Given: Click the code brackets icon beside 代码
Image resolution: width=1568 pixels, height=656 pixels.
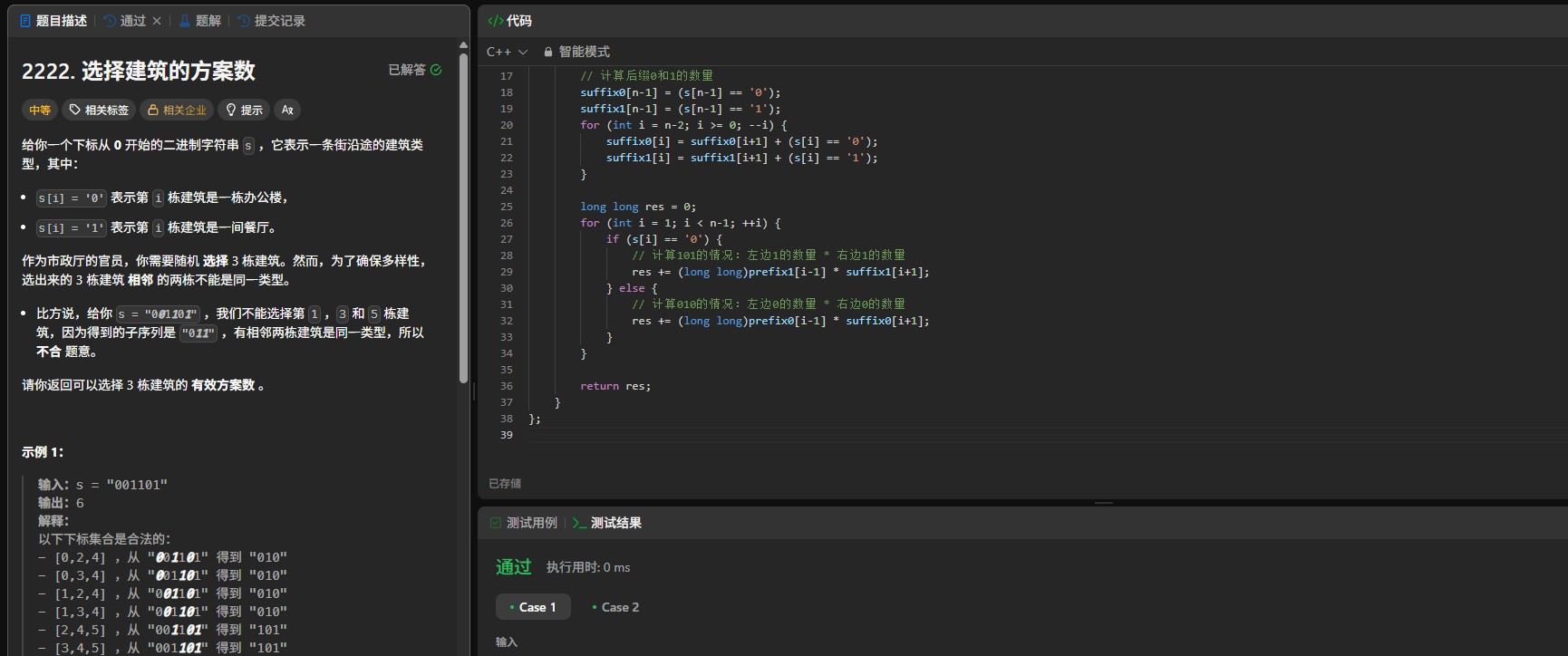Looking at the screenshot, I should pos(496,21).
